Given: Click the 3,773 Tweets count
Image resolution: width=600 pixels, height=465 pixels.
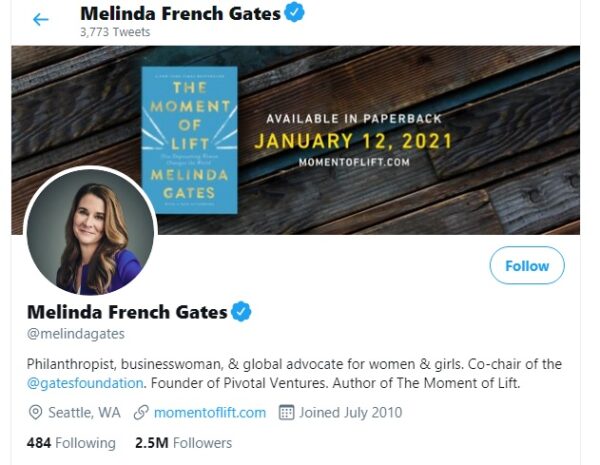Looking at the screenshot, I should coord(114,32).
